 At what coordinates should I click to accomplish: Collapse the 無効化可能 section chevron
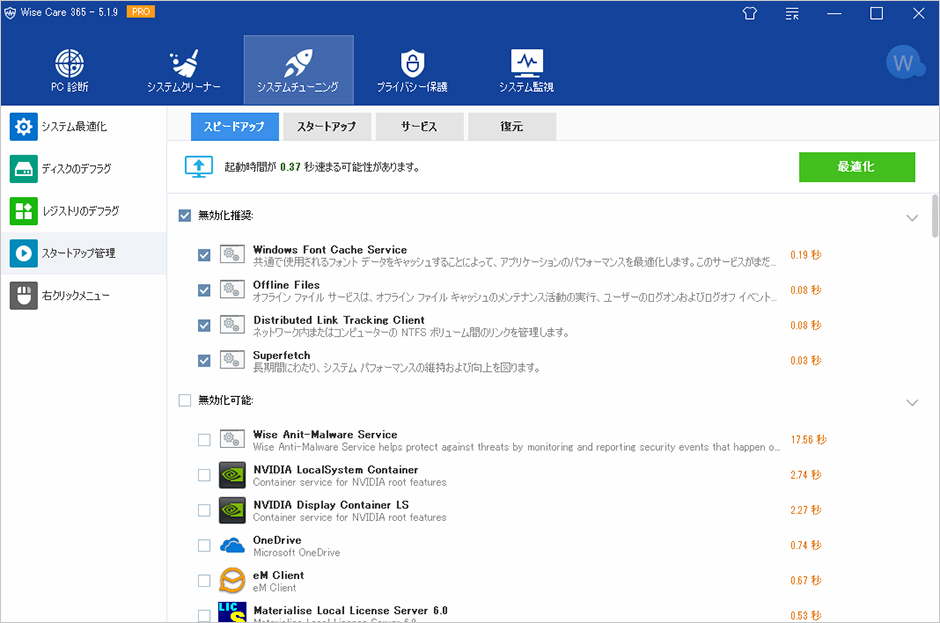(912, 402)
